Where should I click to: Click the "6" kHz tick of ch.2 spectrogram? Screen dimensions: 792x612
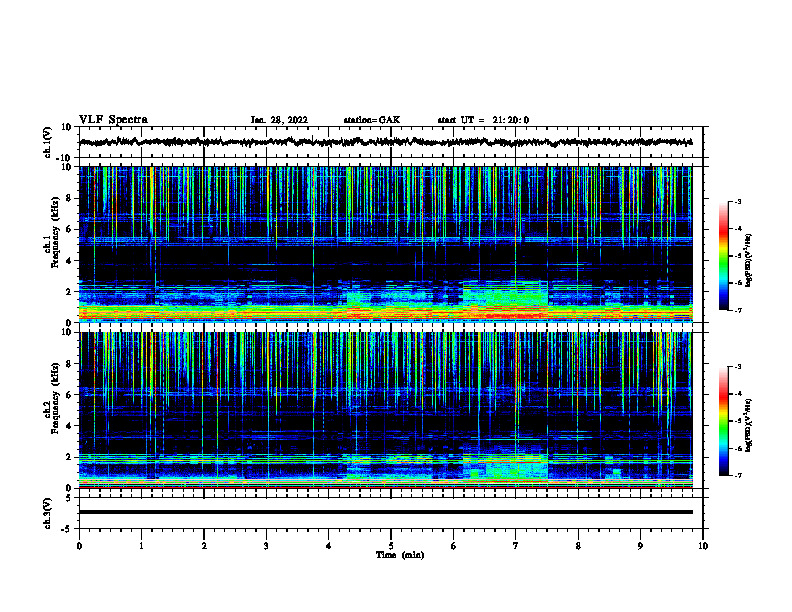pyautogui.click(x=69, y=395)
